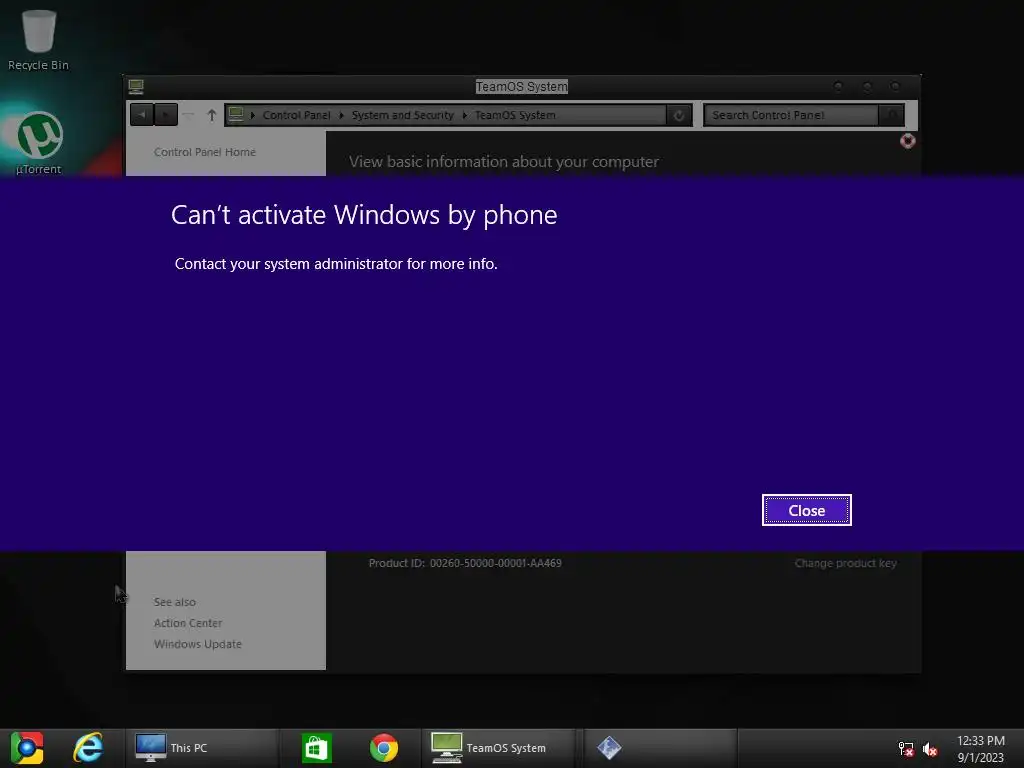
Task: Open the muted volume tray icon
Action: coord(930,749)
